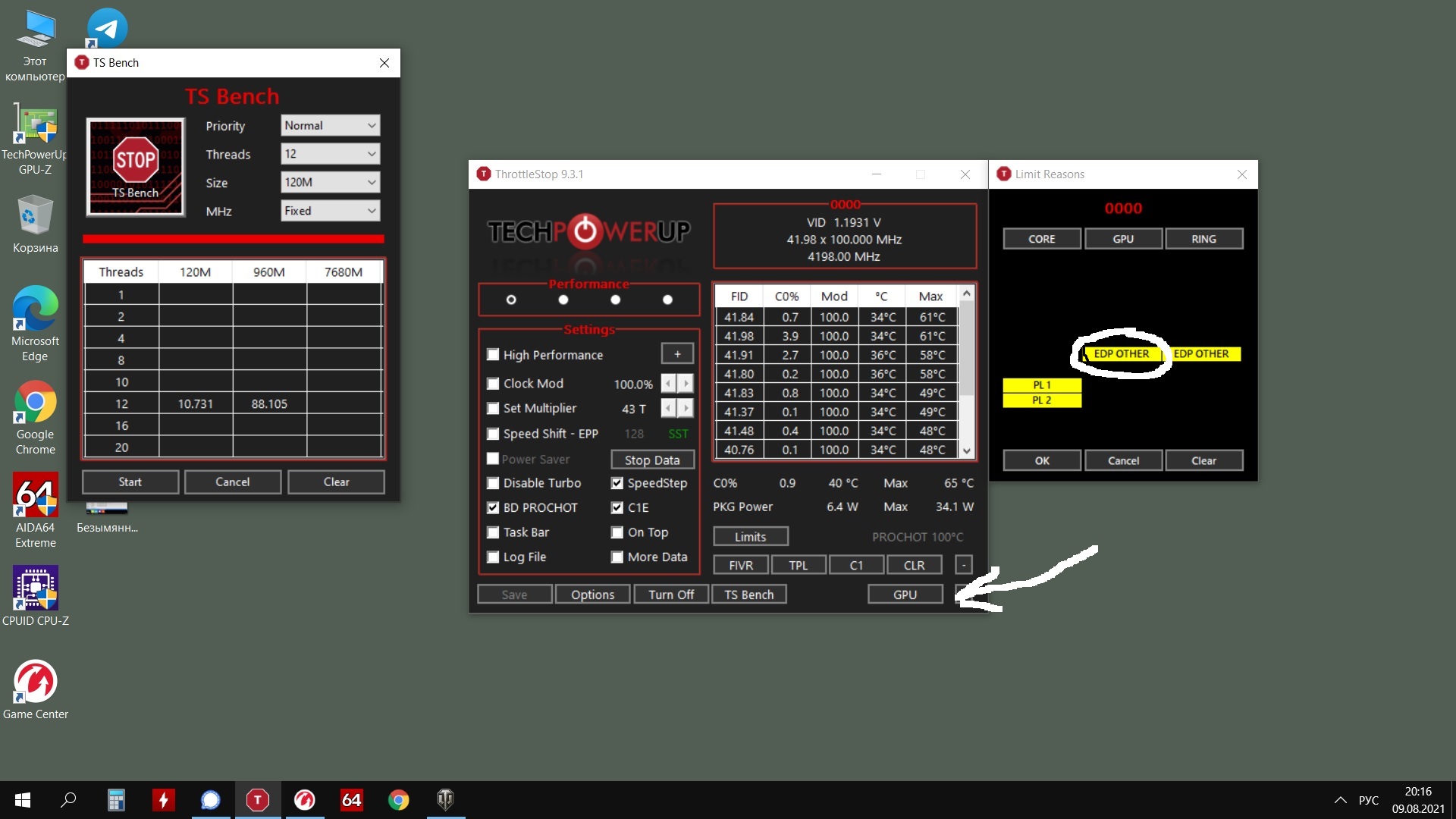Image resolution: width=1456 pixels, height=819 pixels.
Task: Increase Set Multiplier with right arrow
Action: [686, 408]
